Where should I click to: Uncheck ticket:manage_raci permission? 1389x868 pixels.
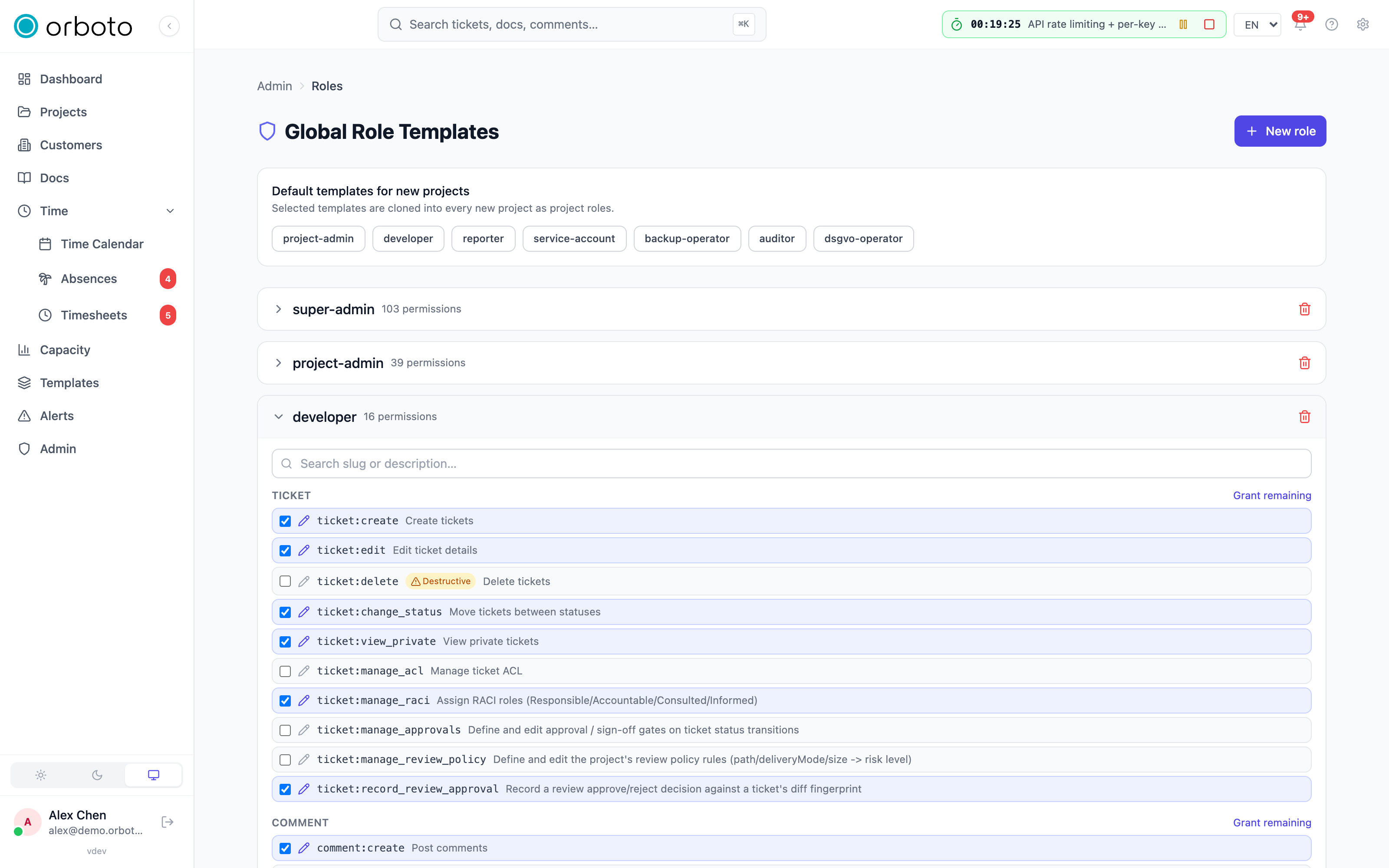pyautogui.click(x=285, y=700)
